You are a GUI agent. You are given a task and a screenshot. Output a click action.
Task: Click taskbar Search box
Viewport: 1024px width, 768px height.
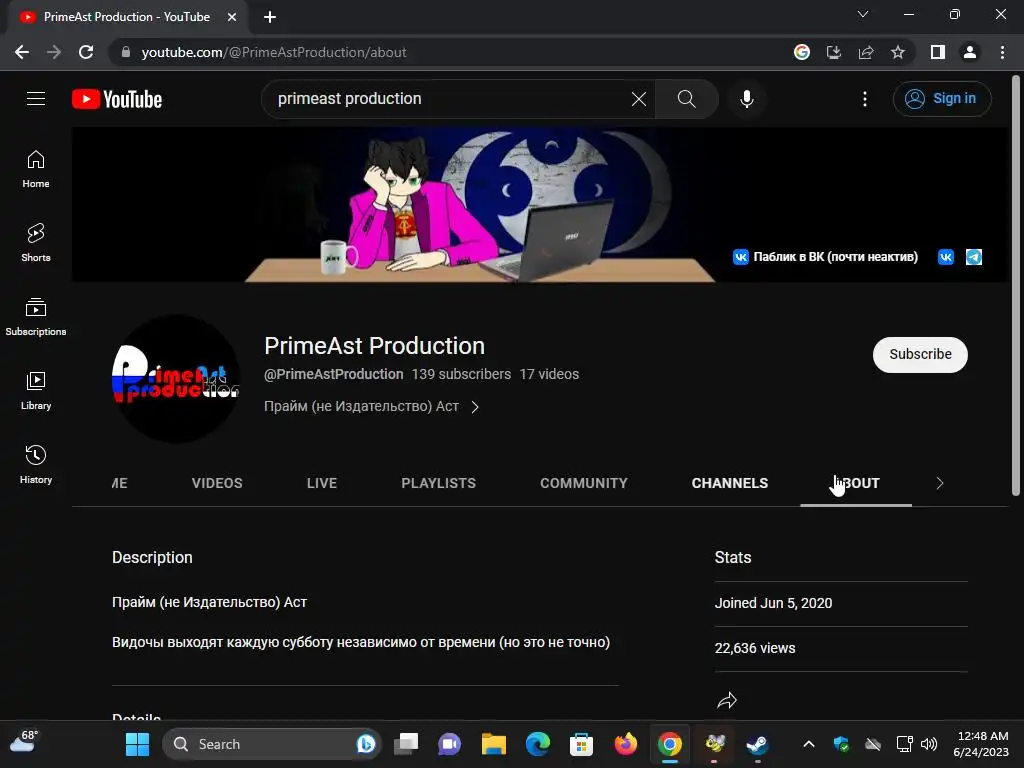[x=272, y=744]
